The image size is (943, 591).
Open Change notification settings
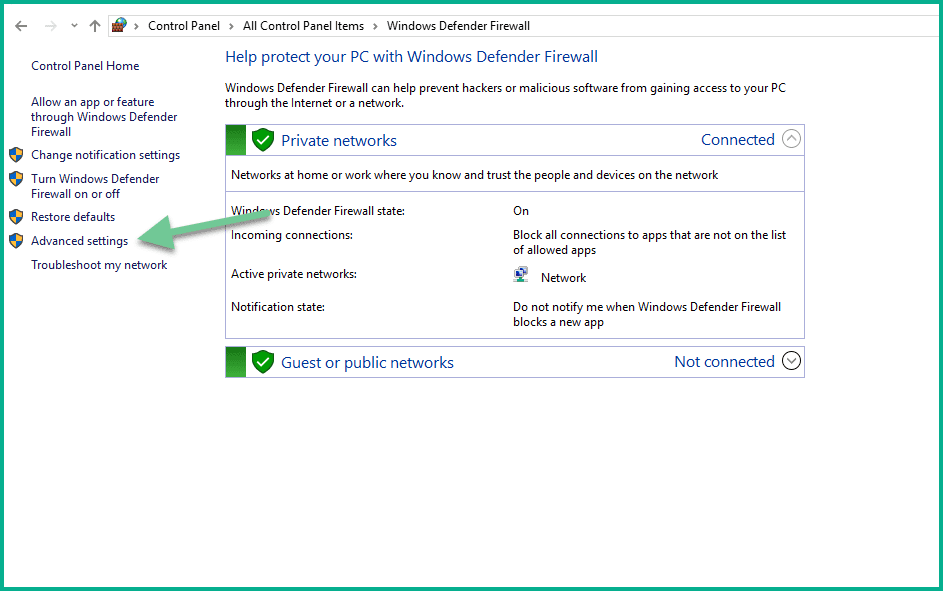click(105, 155)
